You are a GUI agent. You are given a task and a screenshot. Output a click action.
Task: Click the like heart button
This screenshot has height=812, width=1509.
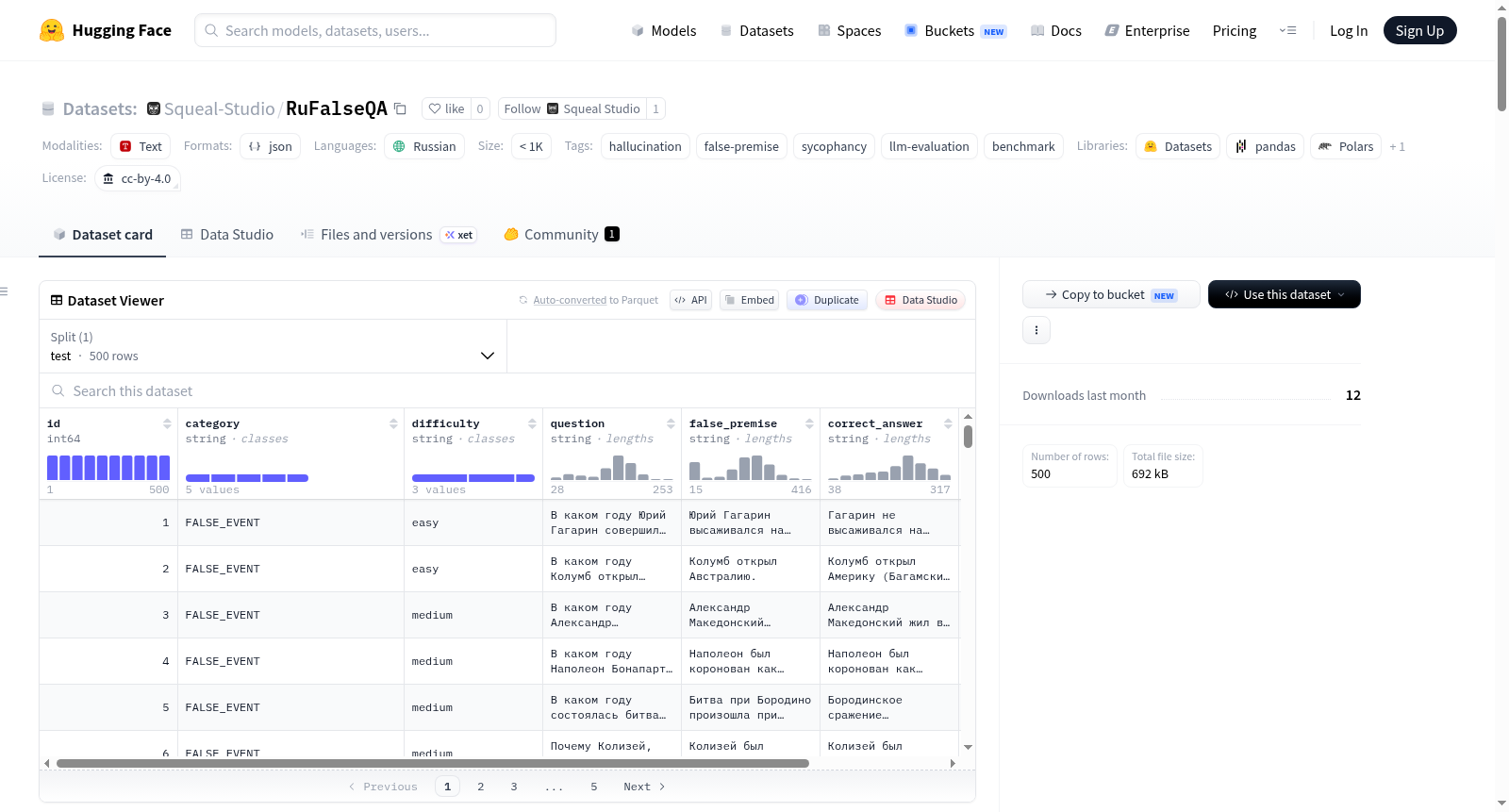pos(446,108)
